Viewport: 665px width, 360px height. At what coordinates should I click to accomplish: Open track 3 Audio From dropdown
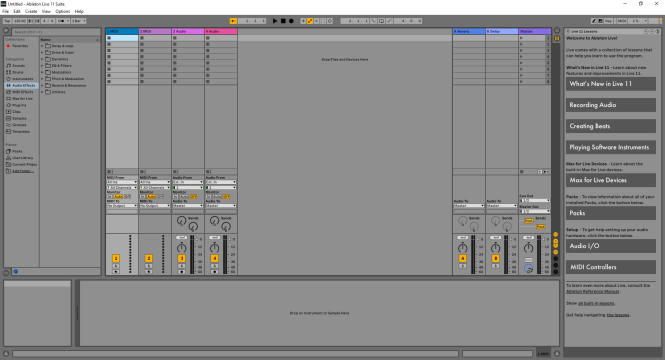click(x=188, y=182)
